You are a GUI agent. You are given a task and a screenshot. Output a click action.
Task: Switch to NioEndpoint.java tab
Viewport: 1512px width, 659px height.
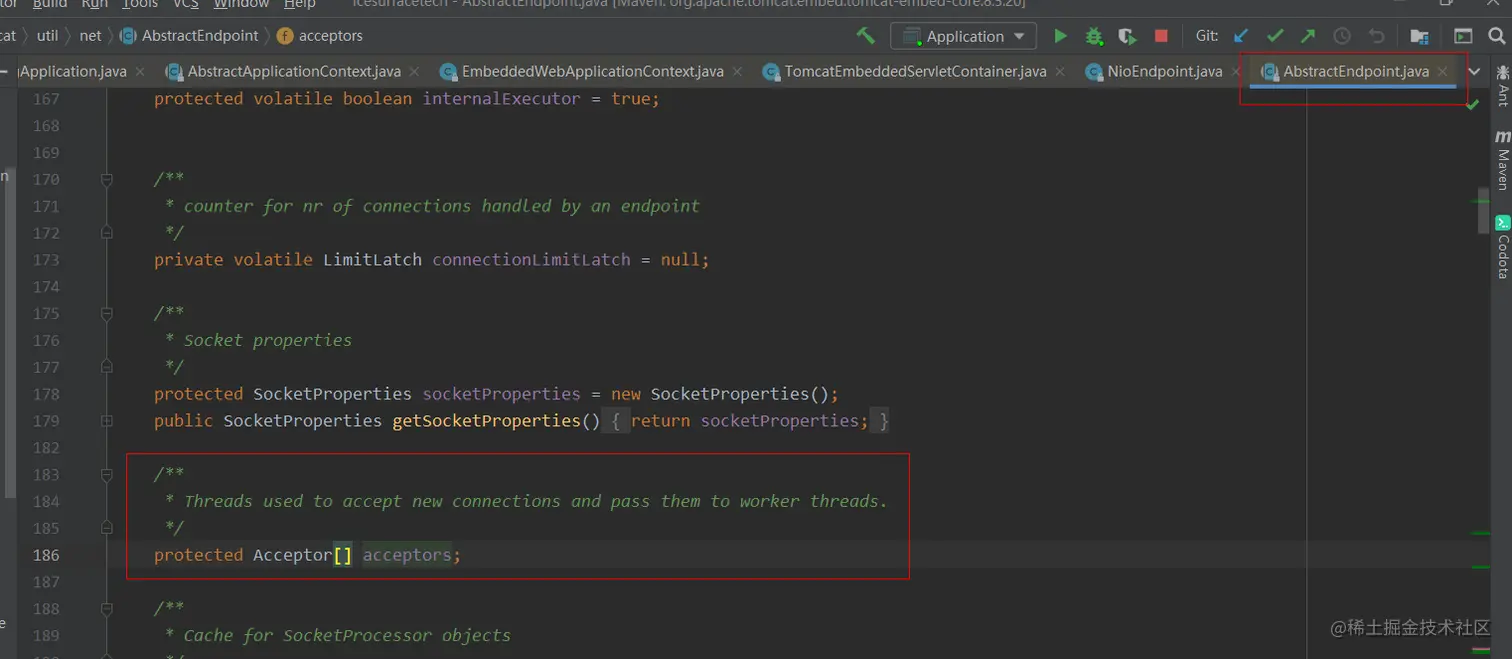(1164, 72)
